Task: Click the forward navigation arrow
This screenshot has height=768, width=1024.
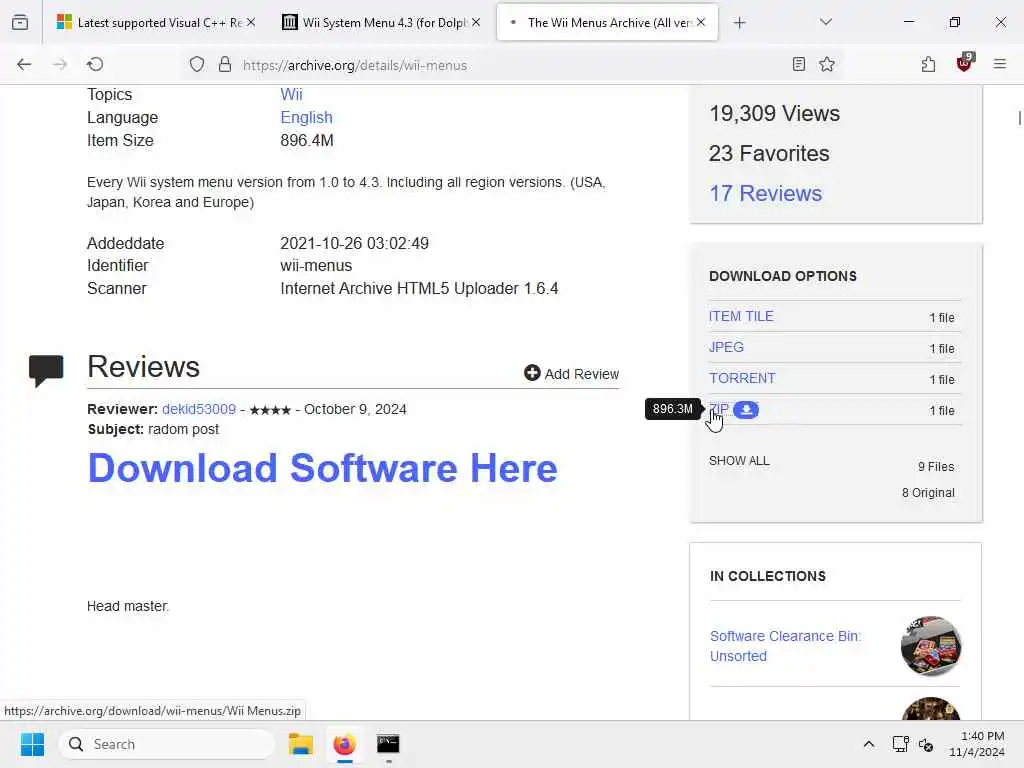Action: (x=59, y=64)
